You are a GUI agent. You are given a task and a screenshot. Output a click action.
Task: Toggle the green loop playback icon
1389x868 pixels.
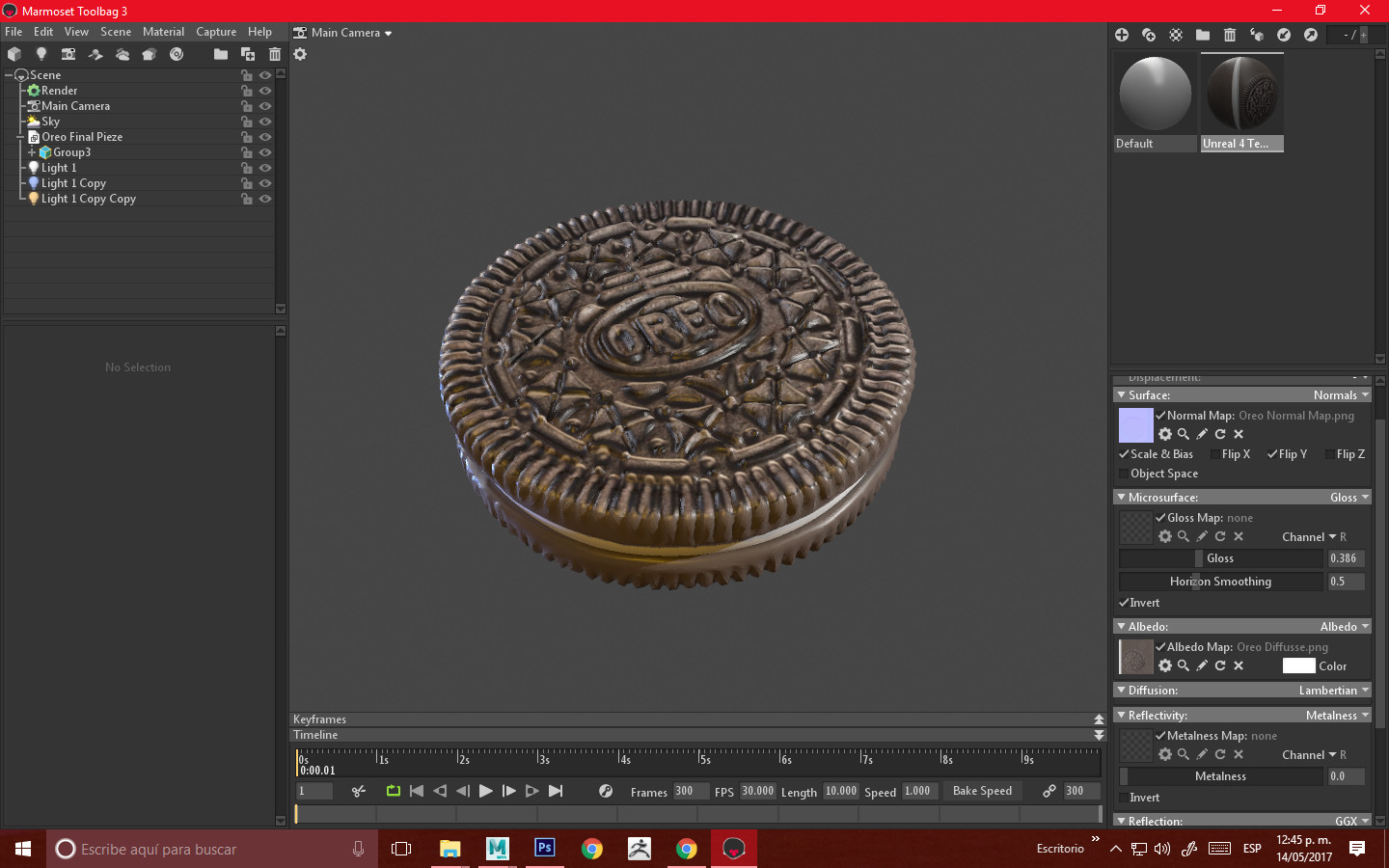click(394, 791)
